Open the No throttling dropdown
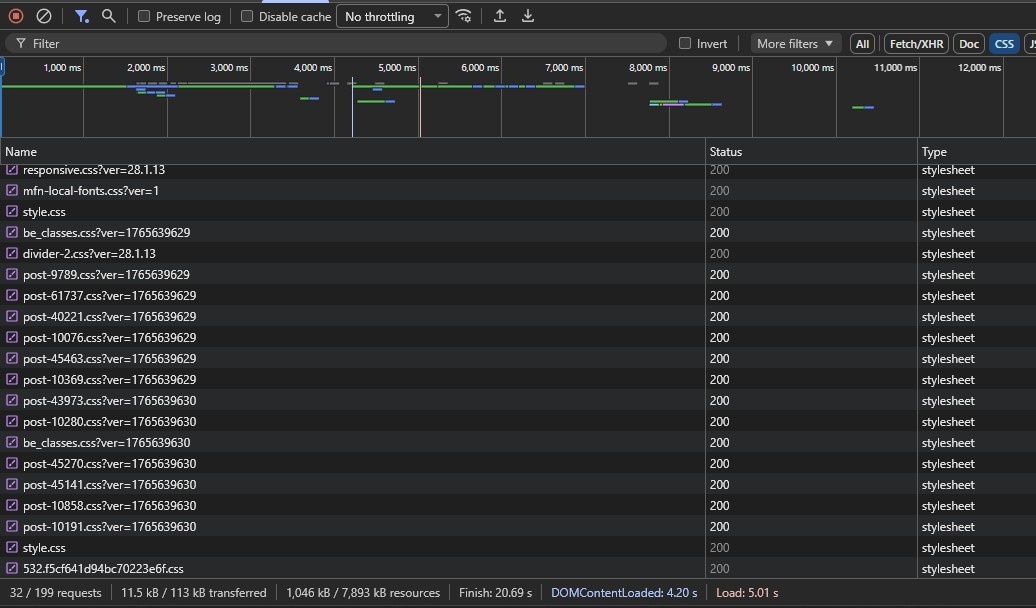The height and width of the screenshot is (608, 1036). coord(392,17)
